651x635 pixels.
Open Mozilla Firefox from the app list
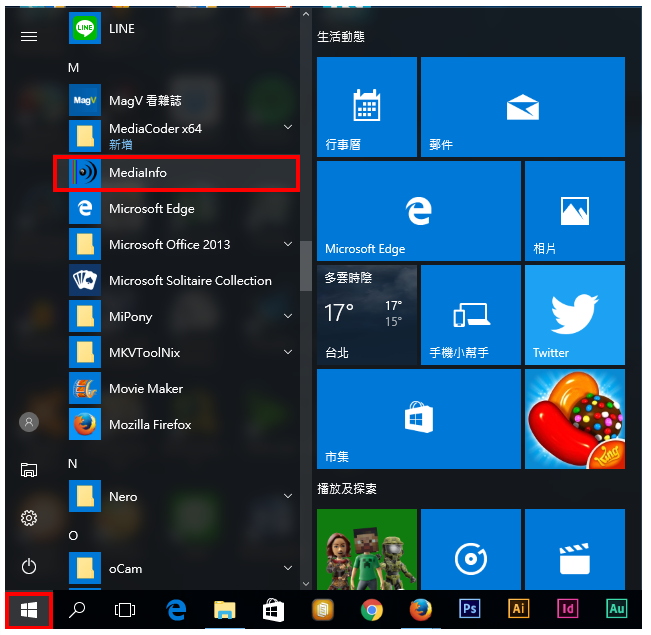click(176, 424)
